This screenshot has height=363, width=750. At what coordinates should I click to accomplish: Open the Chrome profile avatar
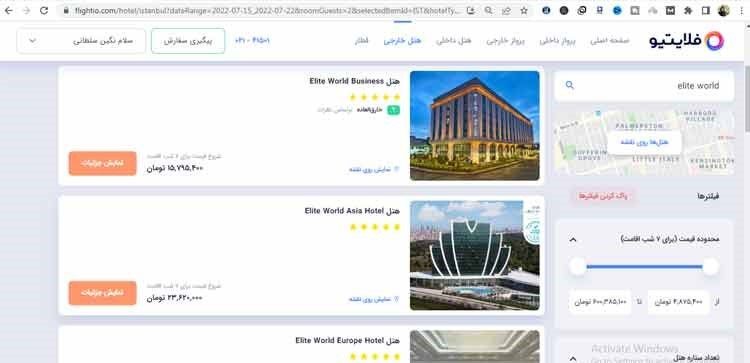click(724, 10)
